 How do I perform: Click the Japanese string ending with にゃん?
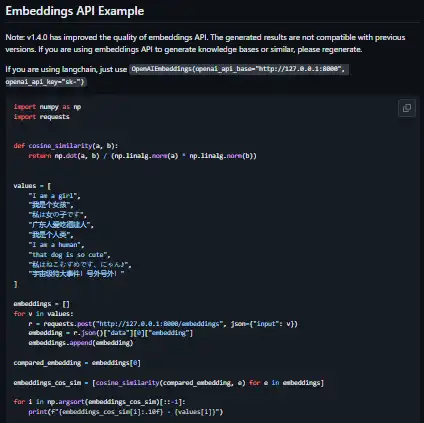click(80, 265)
